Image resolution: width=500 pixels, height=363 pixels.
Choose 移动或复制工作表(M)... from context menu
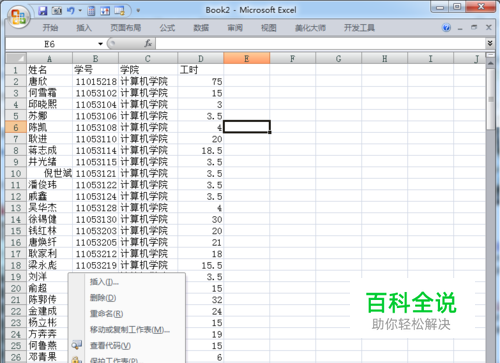tap(127, 330)
